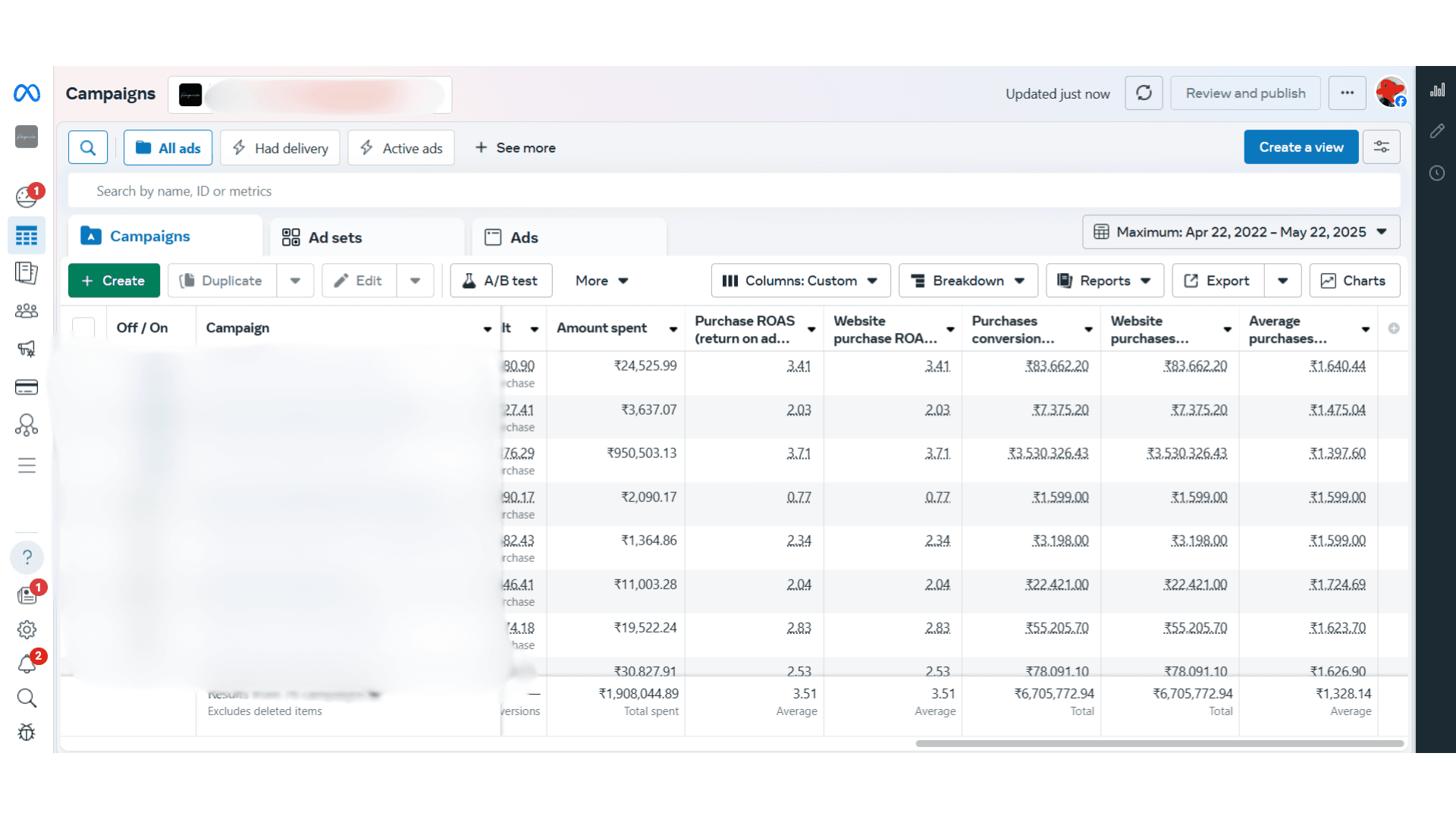This screenshot has width=1456, height=819.
Task: Open the Breakdown dropdown
Action: point(968,281)
